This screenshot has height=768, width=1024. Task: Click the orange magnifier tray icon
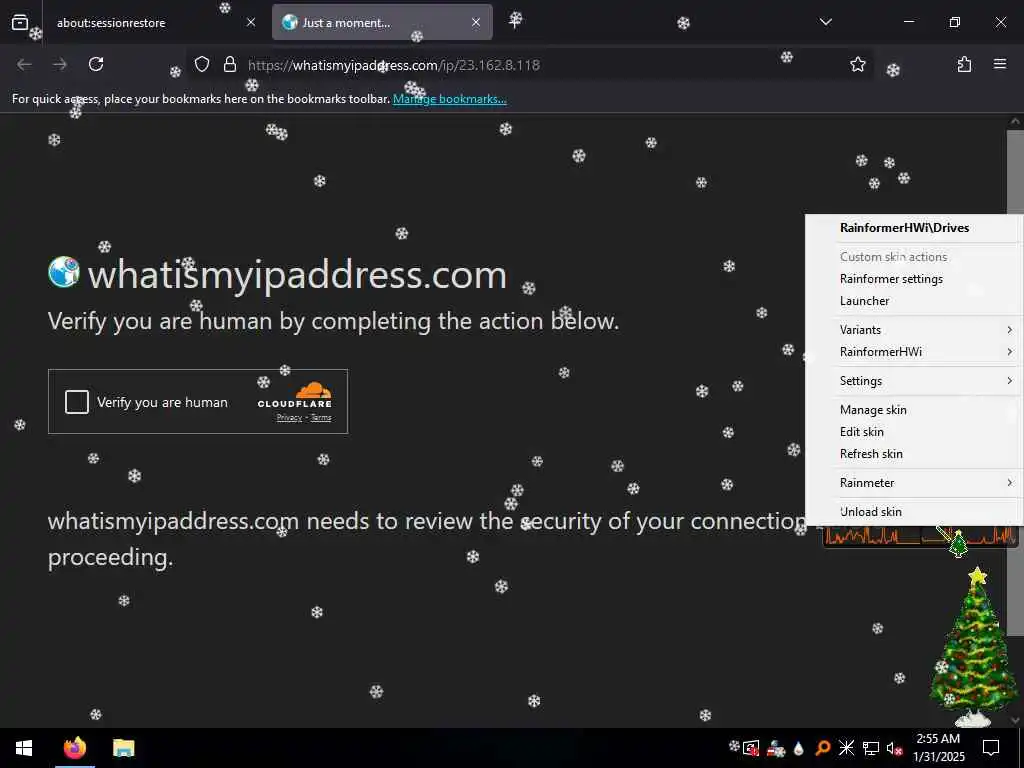[x=823, y=748]
